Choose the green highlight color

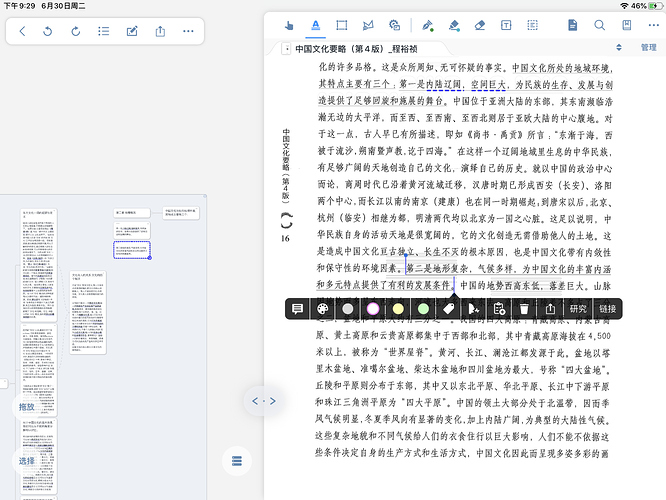tap(423, 309)
